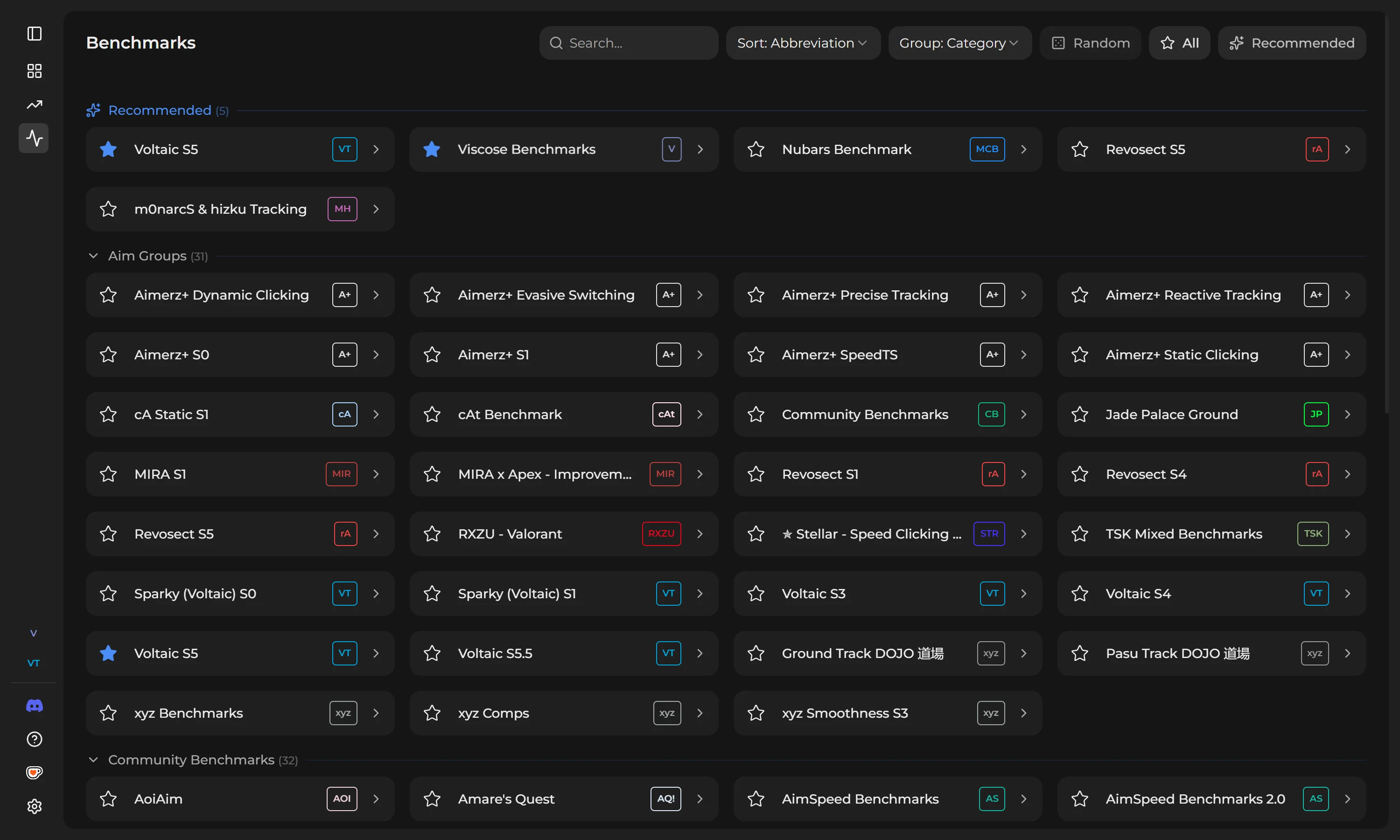
Task: Open the trending stats icon in sidebar
Action: click(34, 105)
